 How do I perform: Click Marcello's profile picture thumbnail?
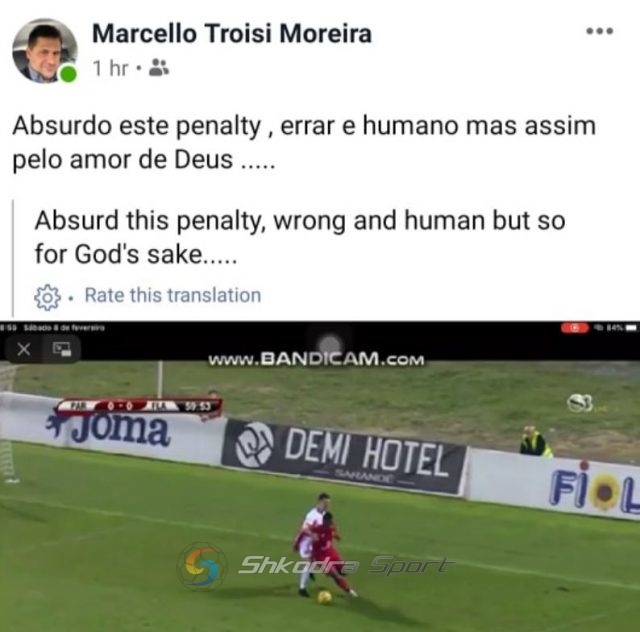[x=44, y=51]
